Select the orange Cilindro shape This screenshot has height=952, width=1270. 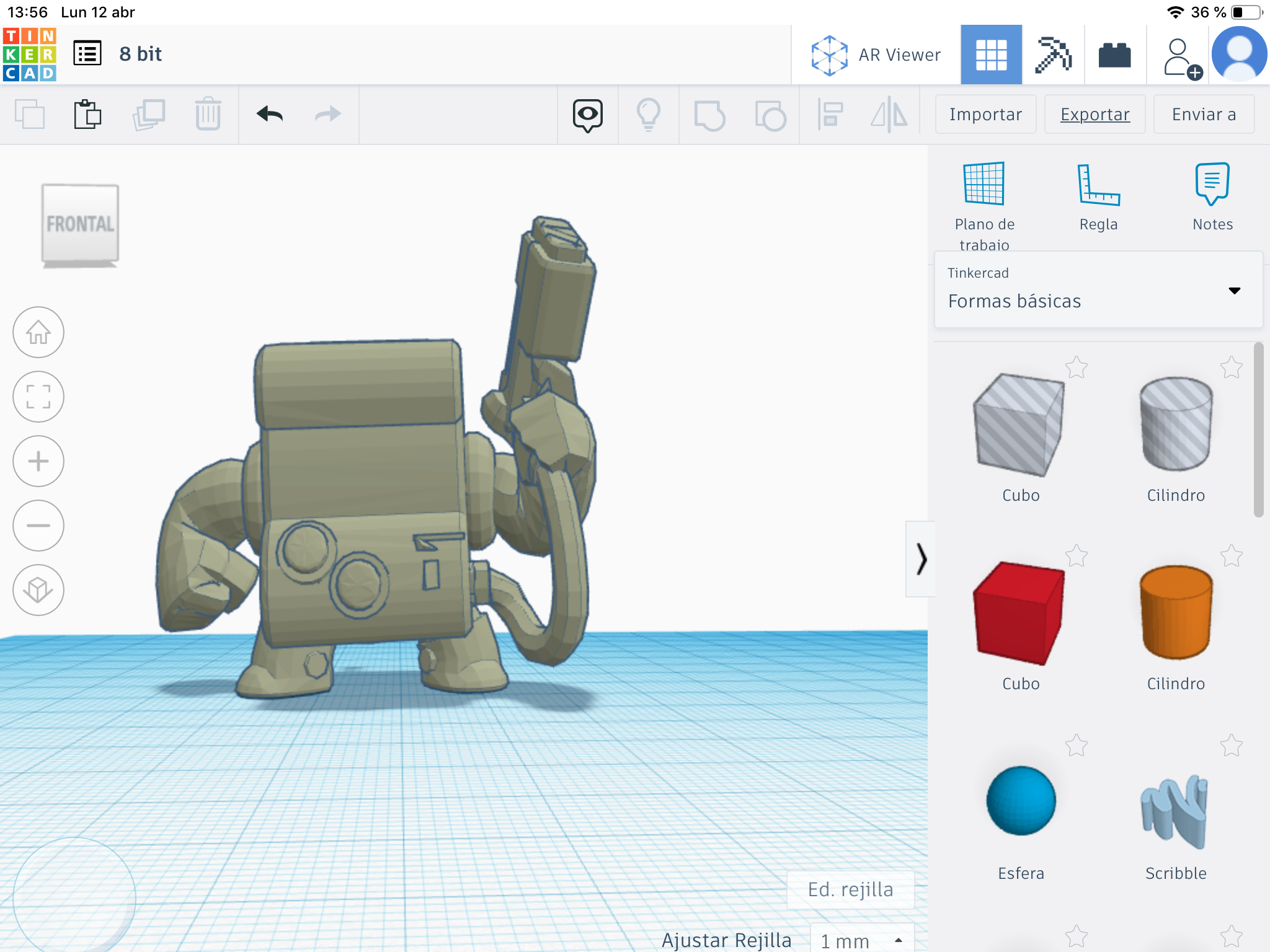coord(1175,612)
